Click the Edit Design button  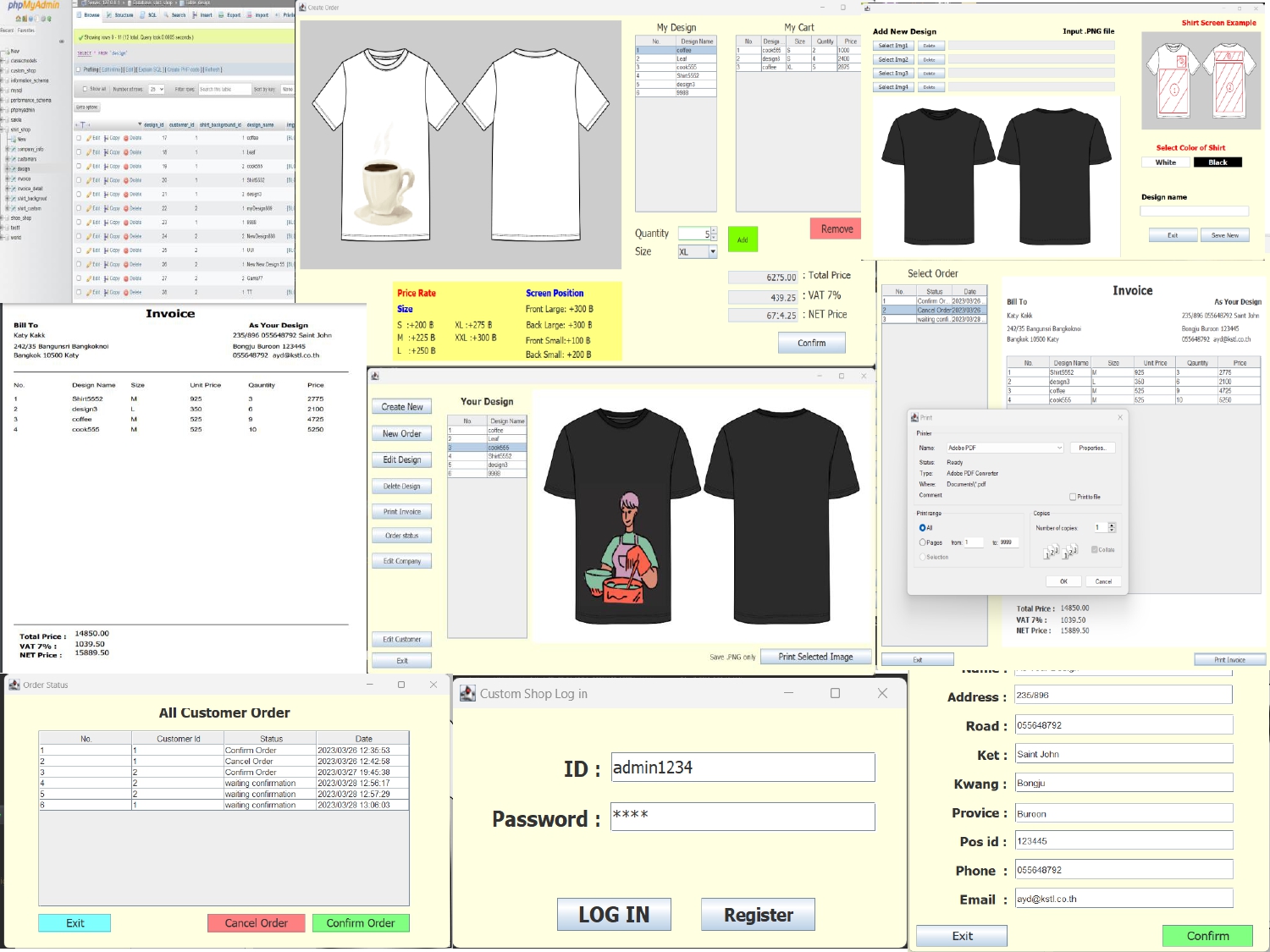(x=402, y=459)
